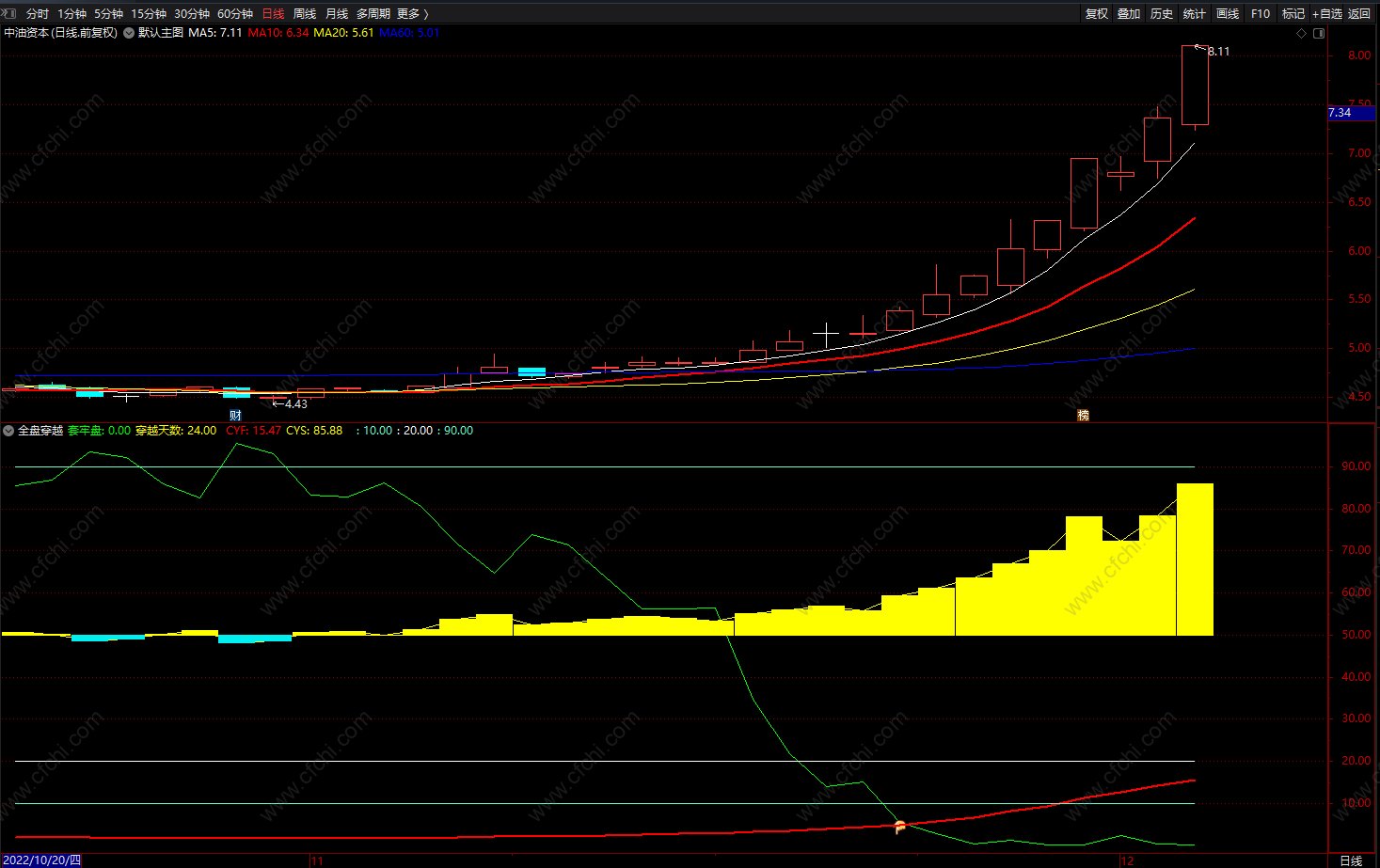
Task: Click 日线 label at bottom-right
Action: coord(1351,860)
